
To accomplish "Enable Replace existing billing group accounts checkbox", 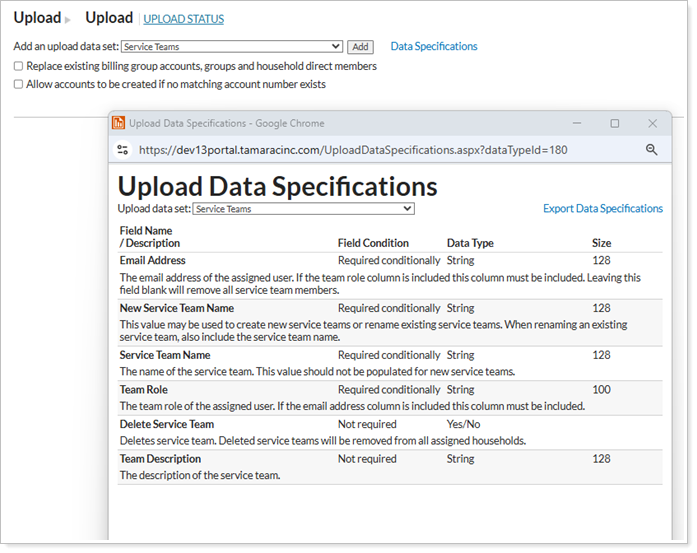I will [x=18, y=66].
